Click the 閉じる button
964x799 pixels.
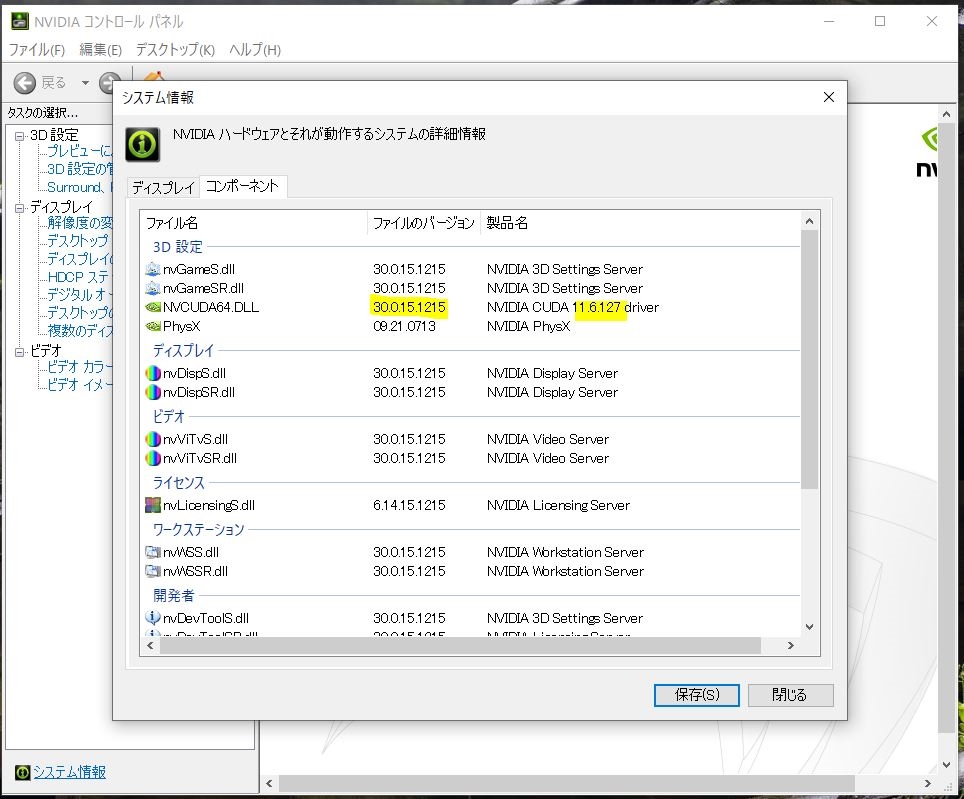pyautogui.click(x=790, y=695)
